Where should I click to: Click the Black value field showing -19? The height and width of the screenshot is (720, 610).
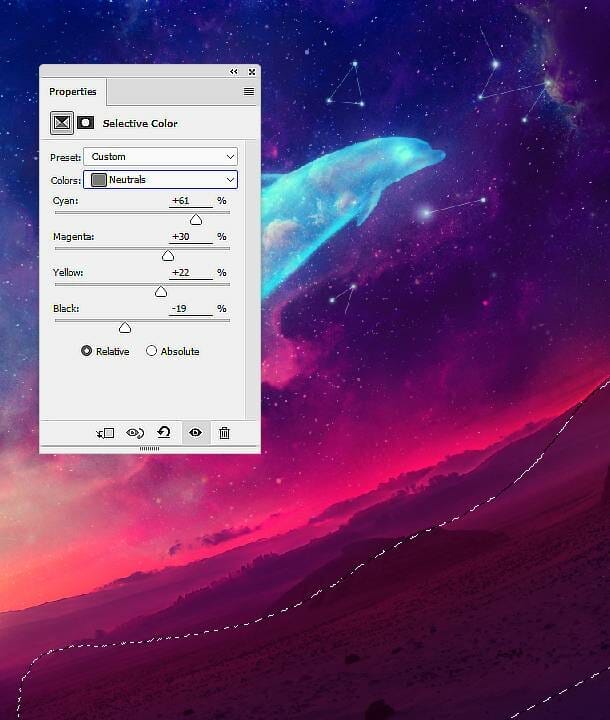click(191, 309)
